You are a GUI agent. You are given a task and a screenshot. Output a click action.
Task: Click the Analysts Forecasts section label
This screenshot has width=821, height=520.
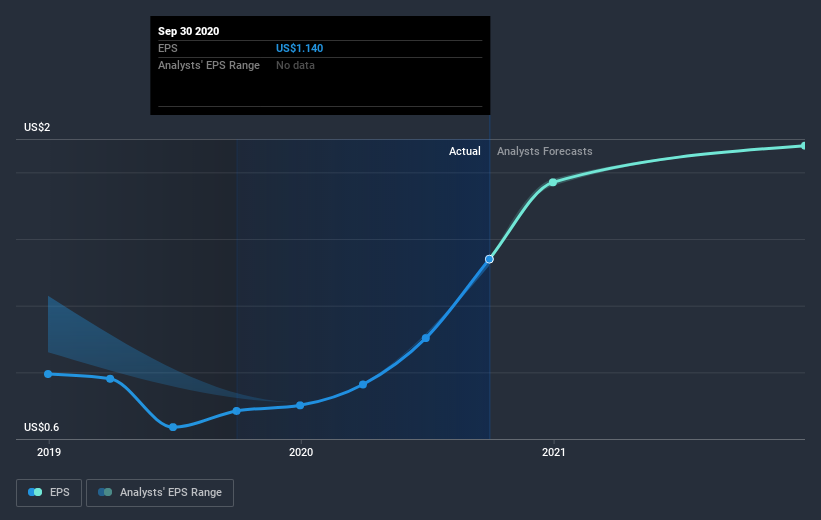[x=545, y=151]
